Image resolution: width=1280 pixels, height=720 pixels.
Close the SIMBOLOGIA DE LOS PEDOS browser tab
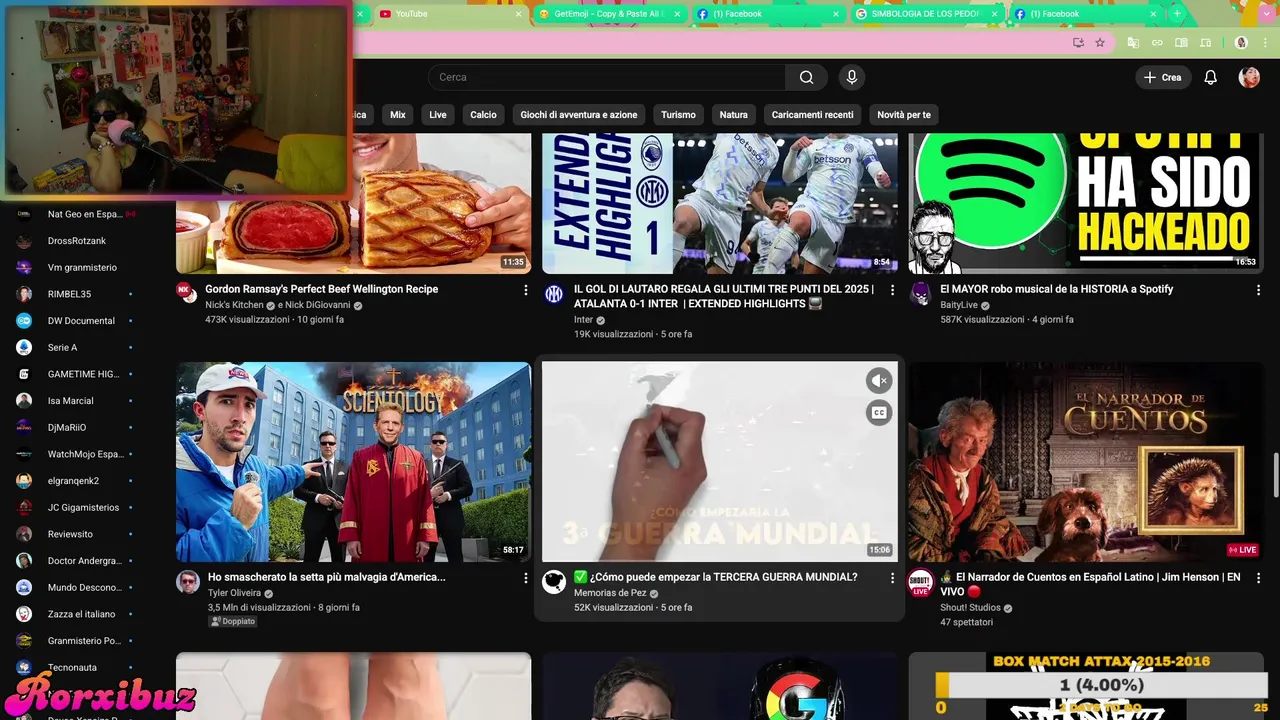click(x=995, y=14)
